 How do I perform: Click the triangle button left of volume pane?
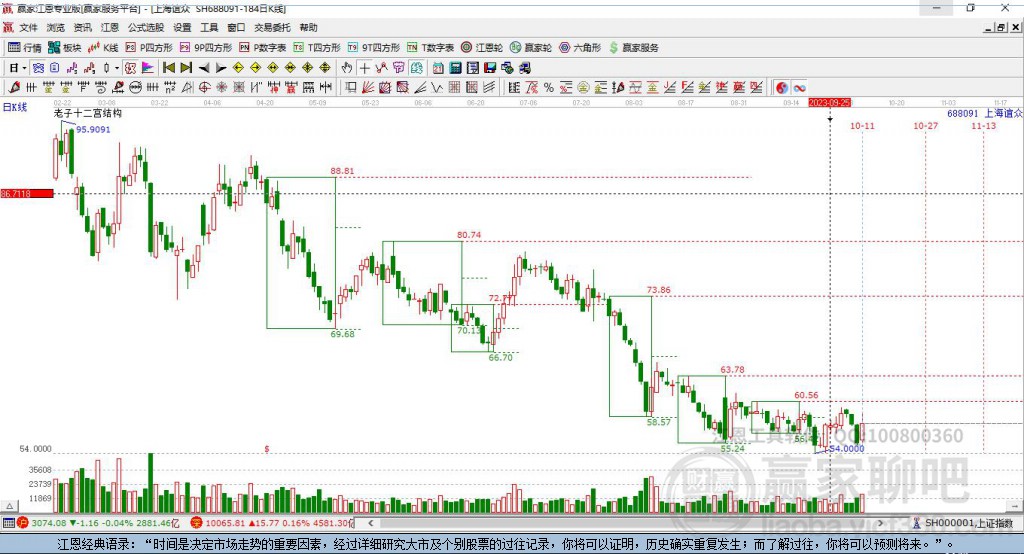(9, 506)
